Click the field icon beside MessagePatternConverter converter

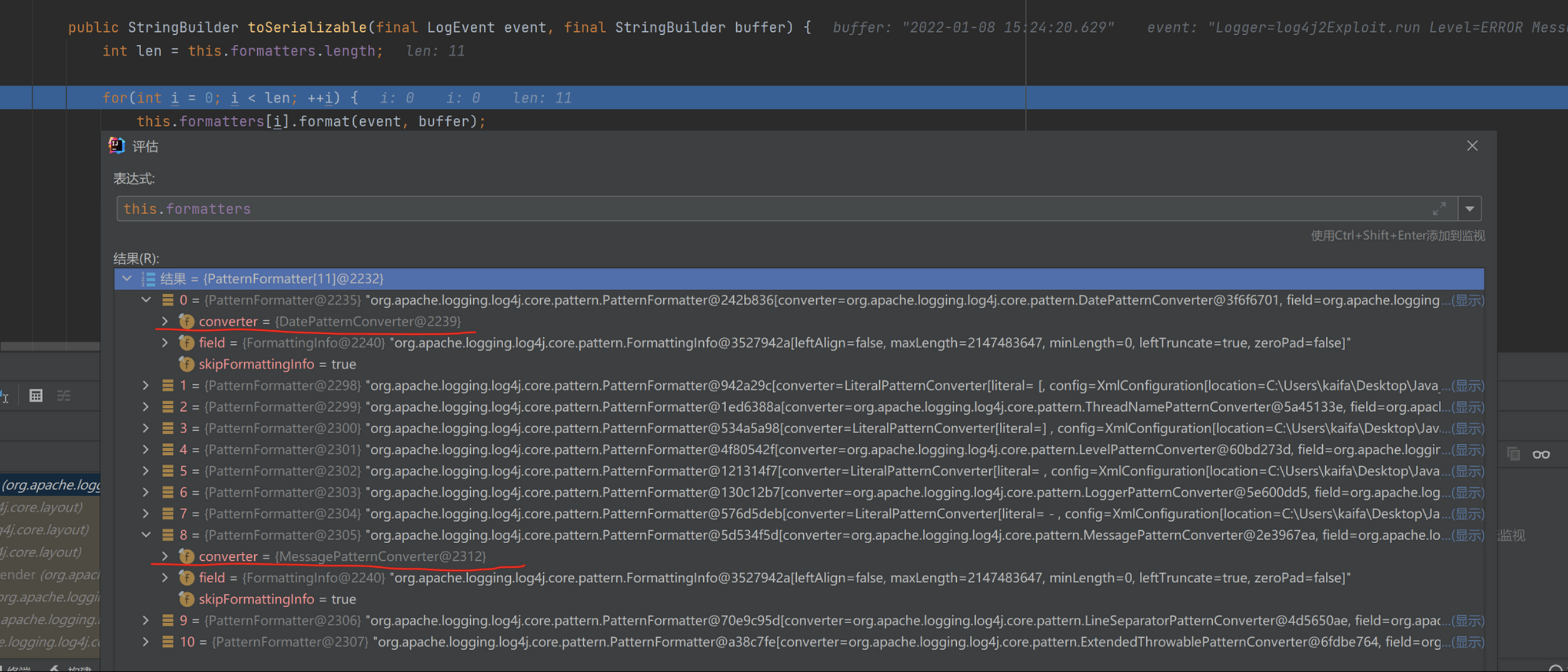tap(186, 556)
